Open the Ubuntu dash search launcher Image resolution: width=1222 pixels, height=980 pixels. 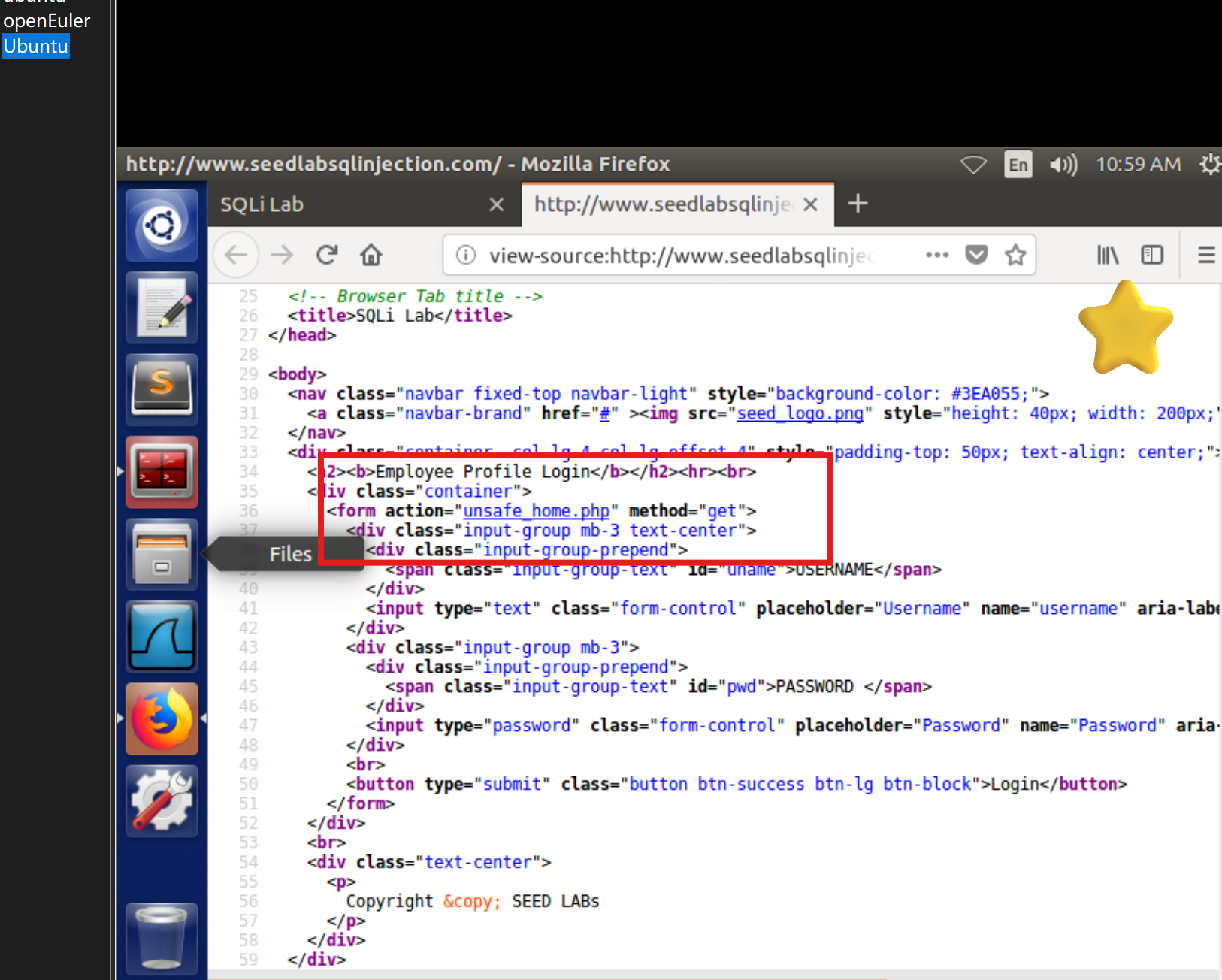click(x=162, y=225)
